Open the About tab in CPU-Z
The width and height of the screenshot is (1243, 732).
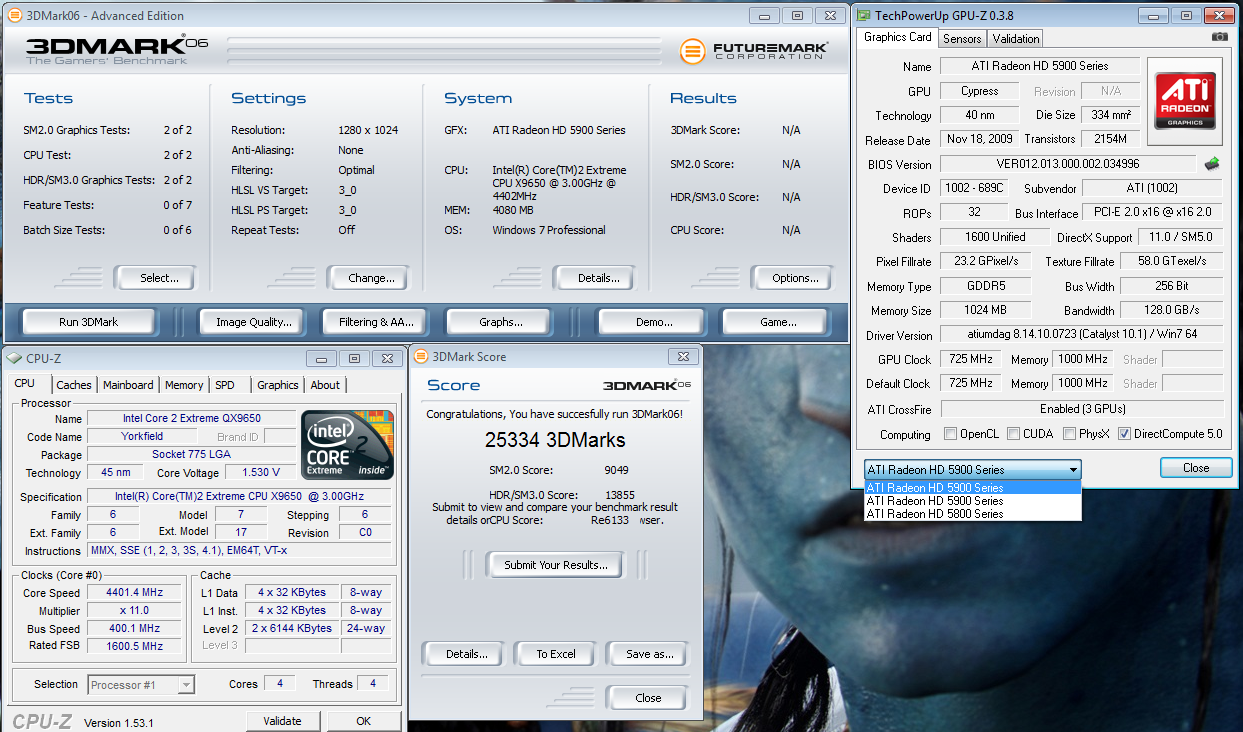click(x=325, y=385)
